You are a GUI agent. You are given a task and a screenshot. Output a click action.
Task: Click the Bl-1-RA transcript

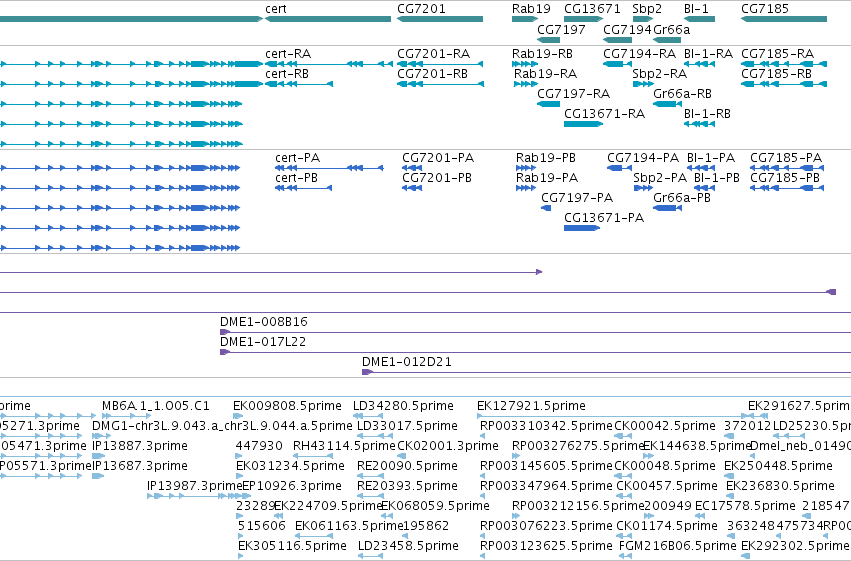(700, 64)
